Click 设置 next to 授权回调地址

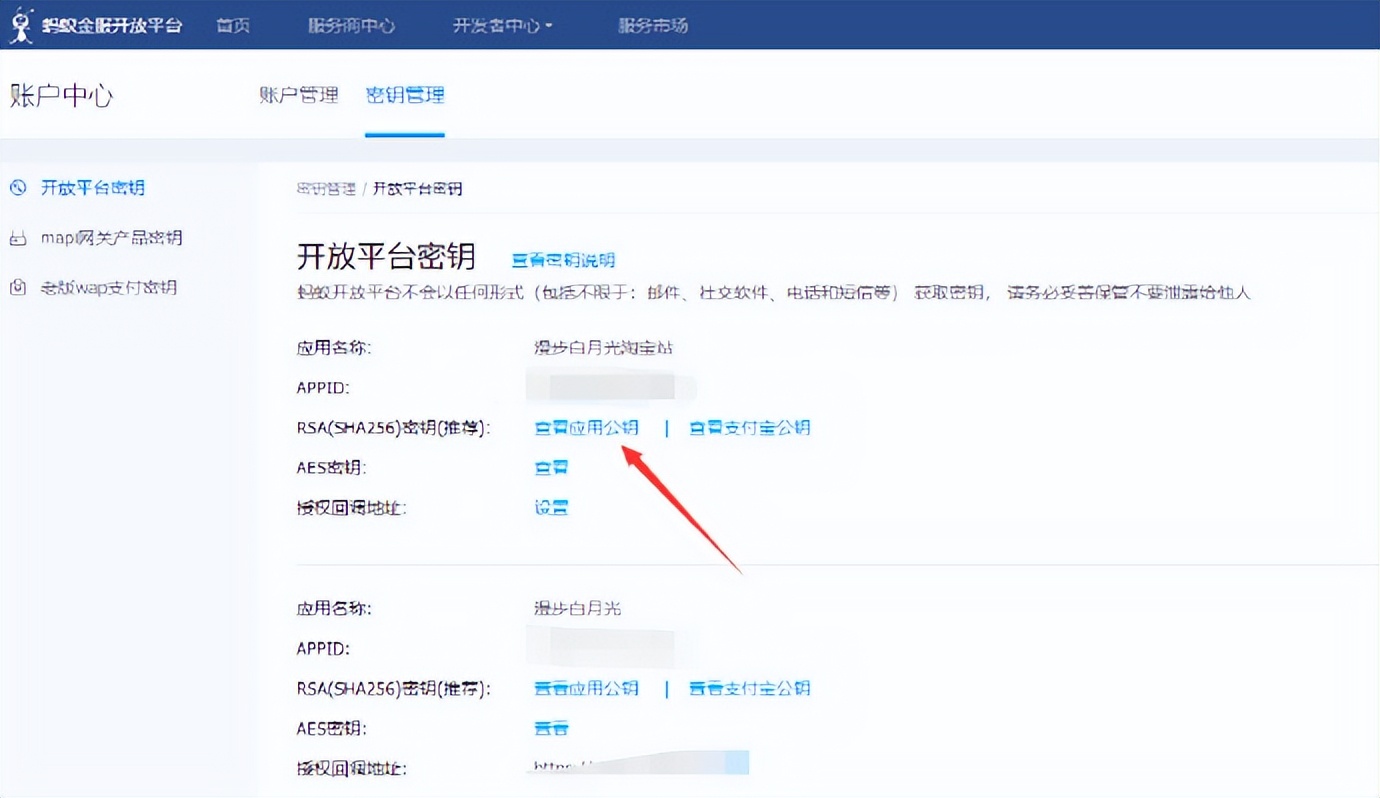(551, 507)
